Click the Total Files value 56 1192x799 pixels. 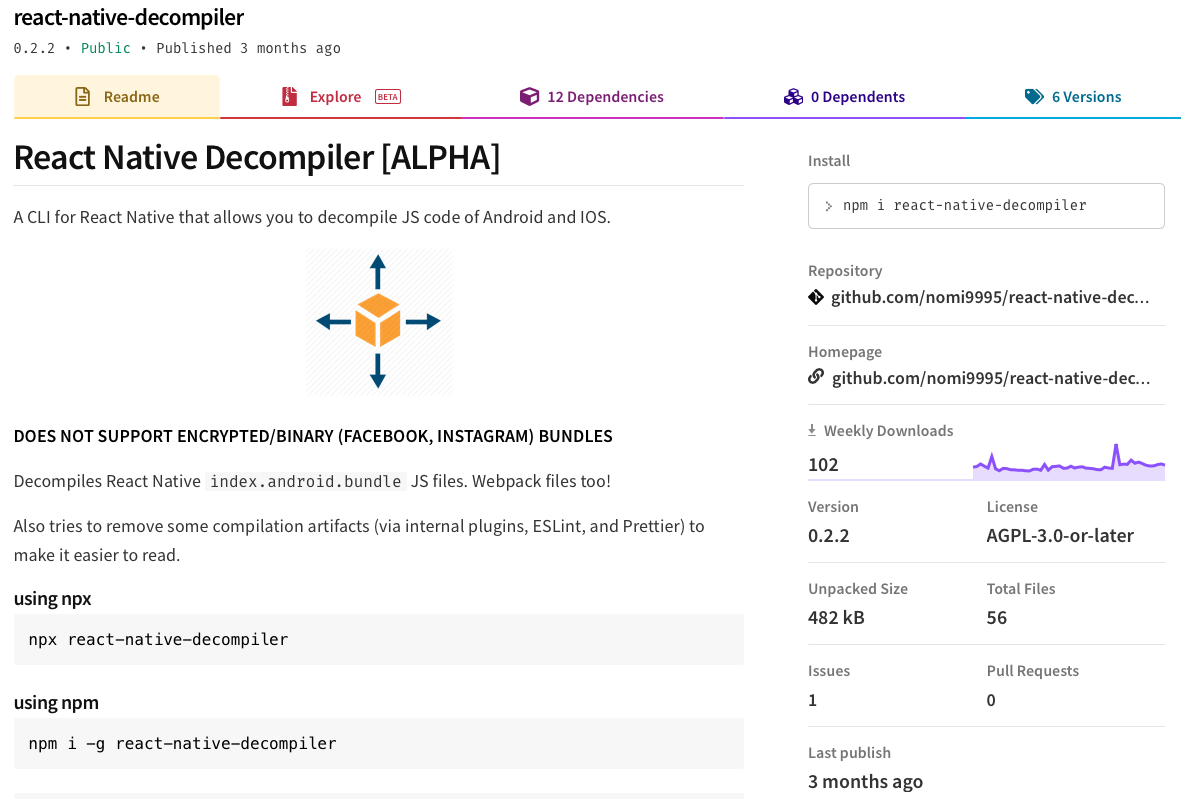(x=997, y=617)
